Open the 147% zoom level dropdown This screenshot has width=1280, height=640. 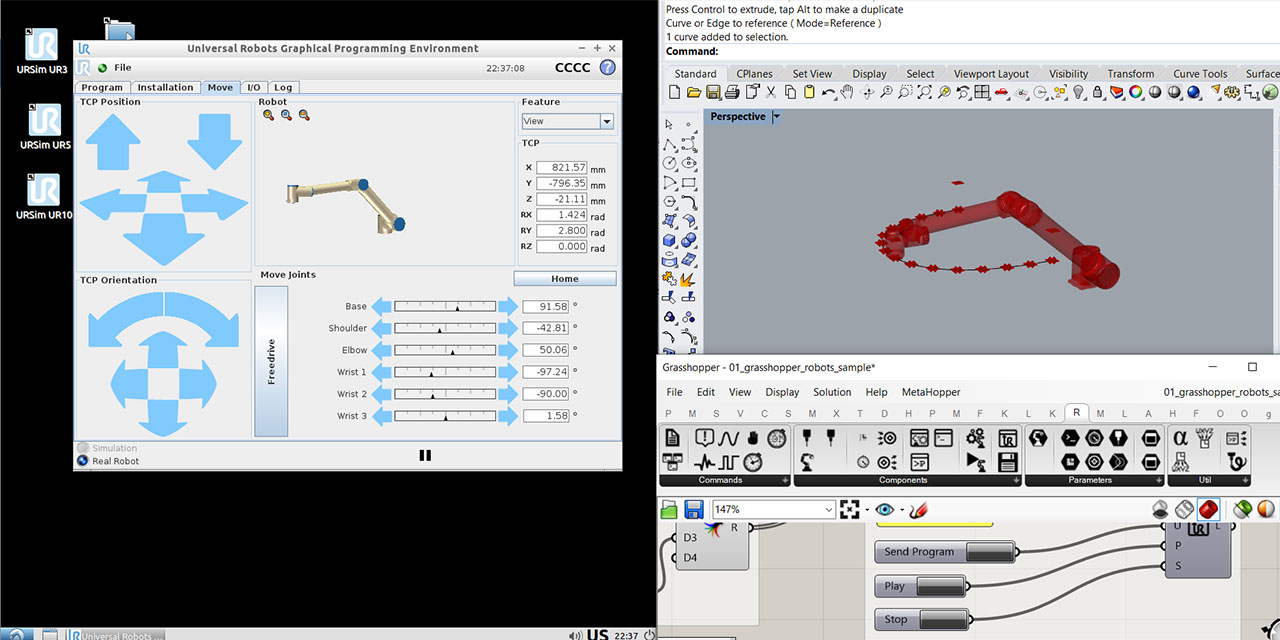tap(828, 510)
